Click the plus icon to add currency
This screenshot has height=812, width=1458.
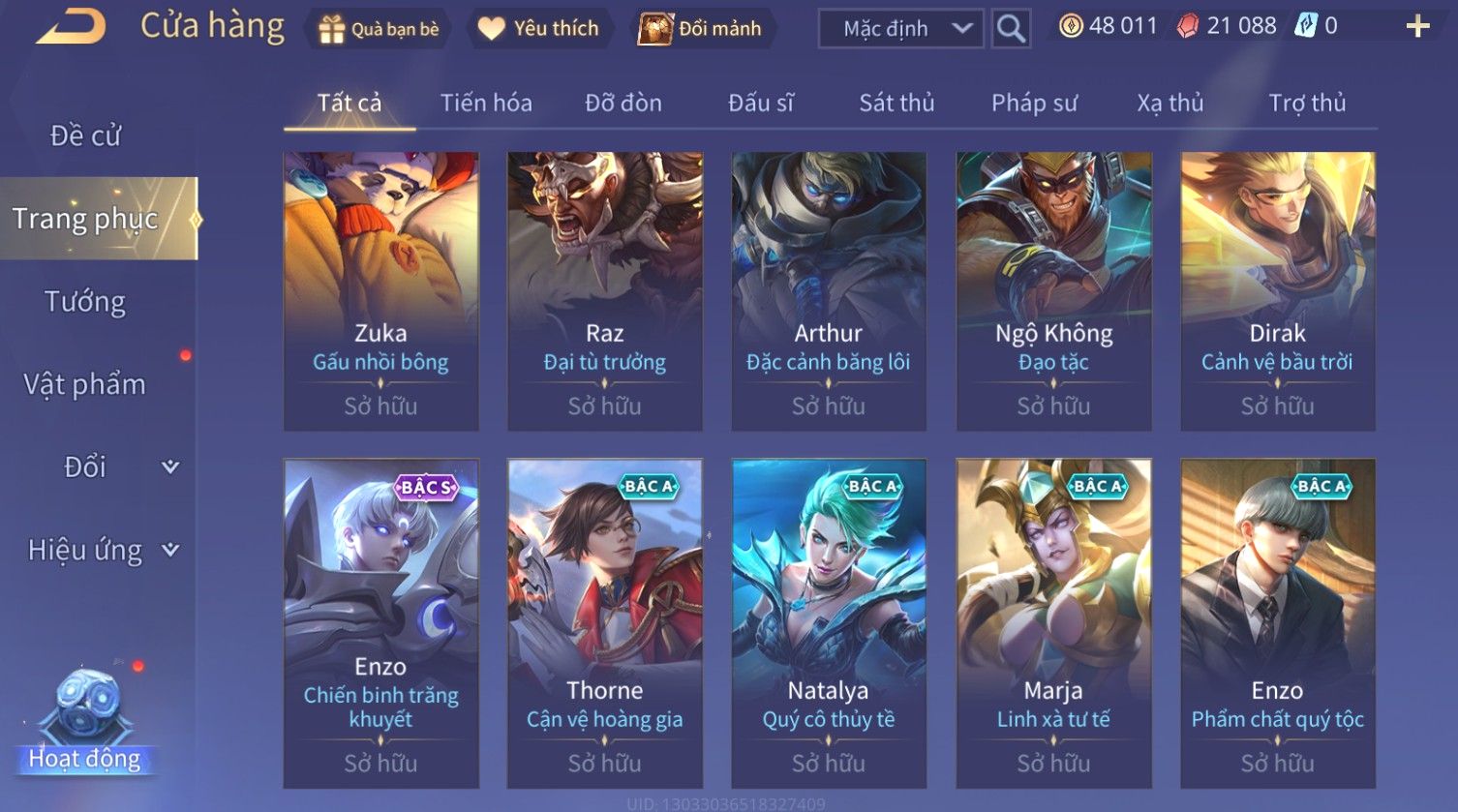click(x=1417, y=26)
